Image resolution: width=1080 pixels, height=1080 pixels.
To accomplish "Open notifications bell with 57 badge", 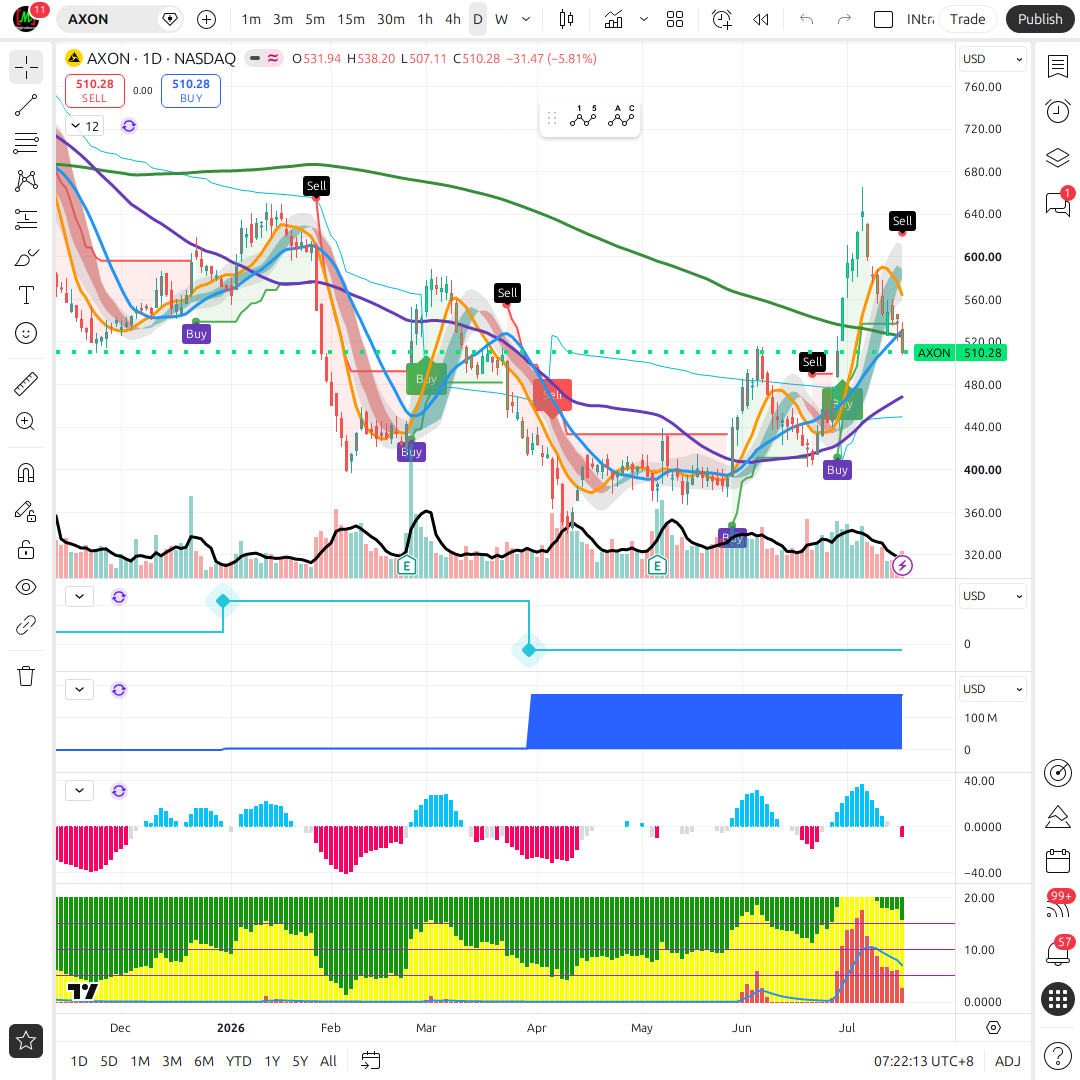I will click(x=1057, y=952).
